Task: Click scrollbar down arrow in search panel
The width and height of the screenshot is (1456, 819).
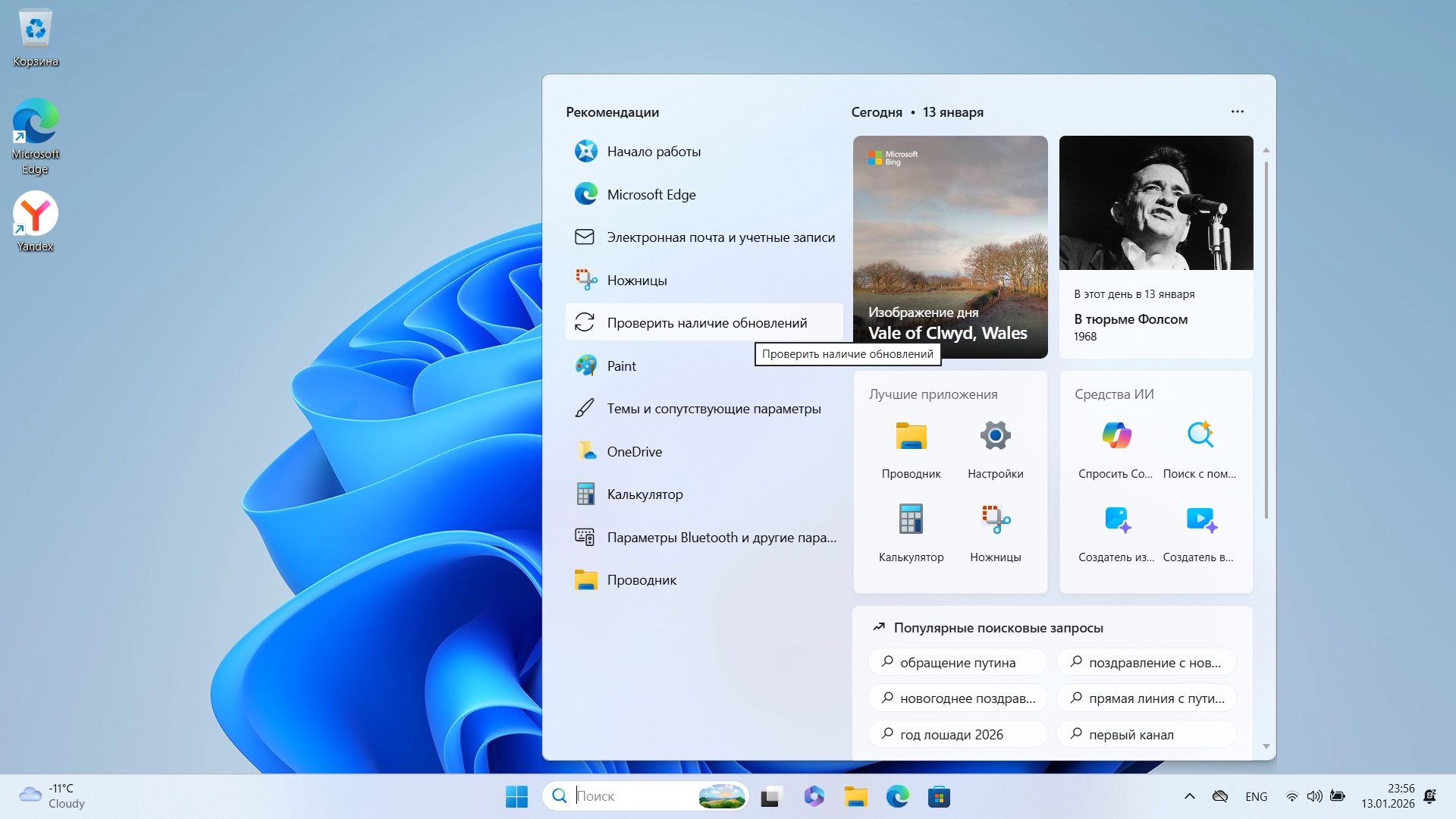Action: [1266, 746]
